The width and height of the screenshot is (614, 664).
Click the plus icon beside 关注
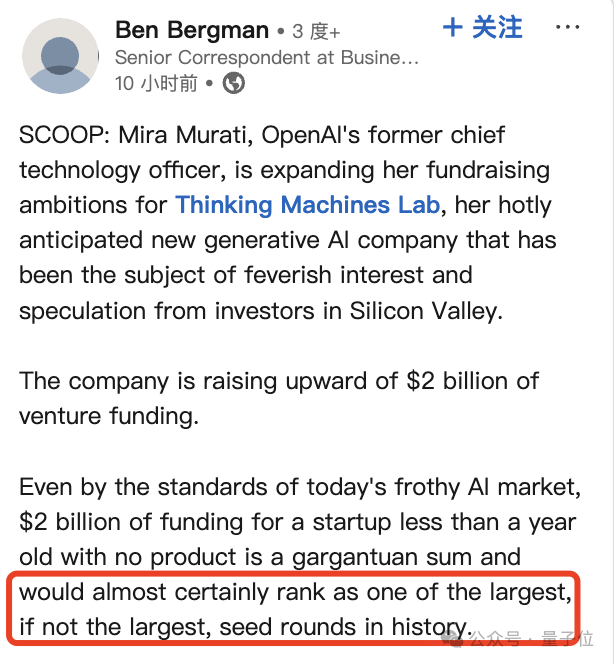452,28
